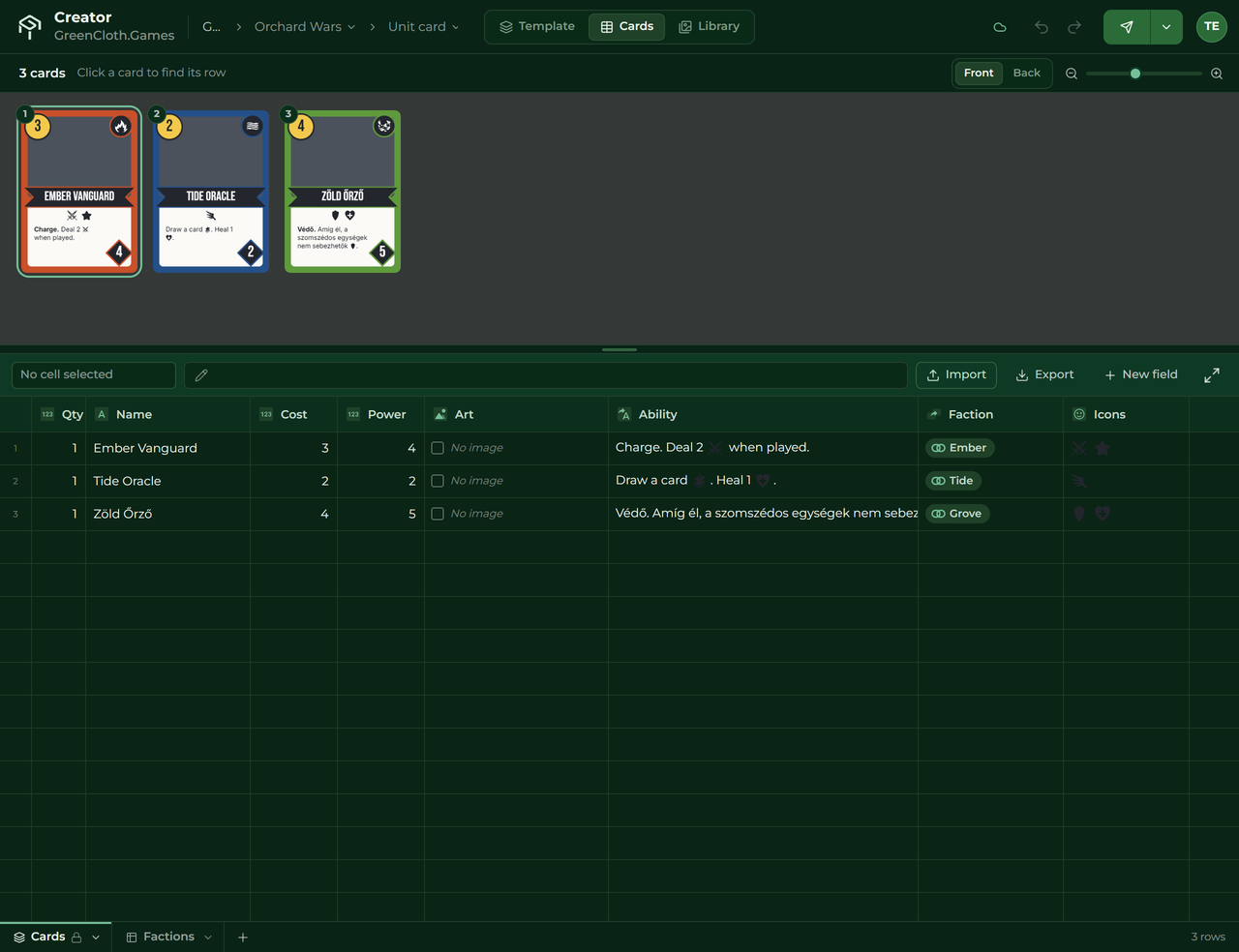Select the Zöld Őrző card thumbnail
1239x952 pixels.
tap(343, 192)
